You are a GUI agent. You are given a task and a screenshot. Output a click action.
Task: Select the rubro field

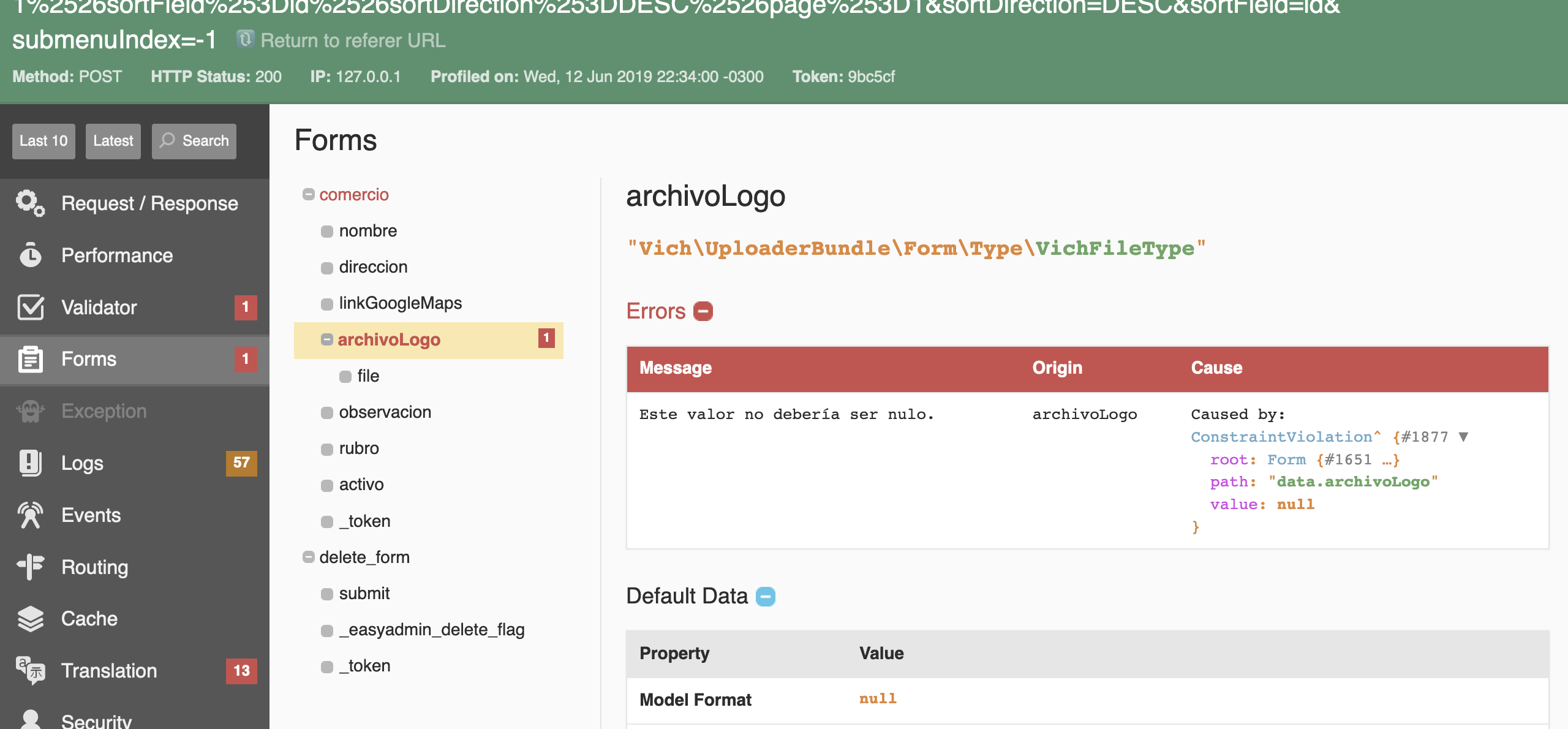[x=359, y=448]
